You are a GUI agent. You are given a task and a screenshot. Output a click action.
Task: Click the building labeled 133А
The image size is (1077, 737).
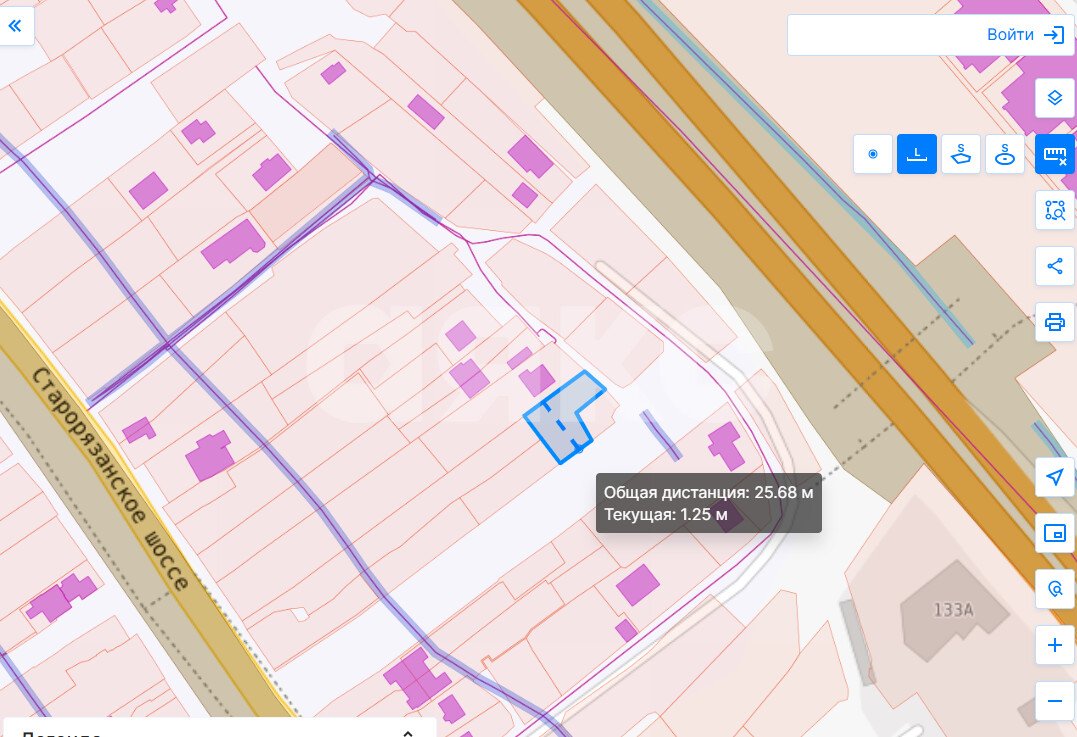(953, 609)
